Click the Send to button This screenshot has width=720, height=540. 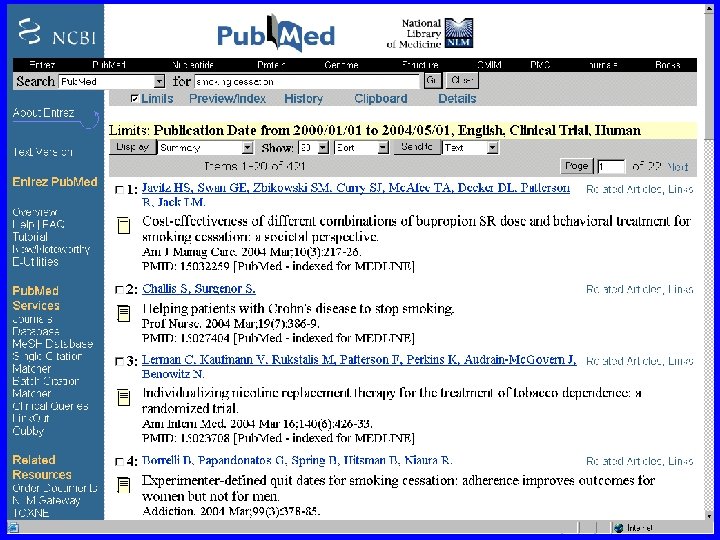click(416, 147)
